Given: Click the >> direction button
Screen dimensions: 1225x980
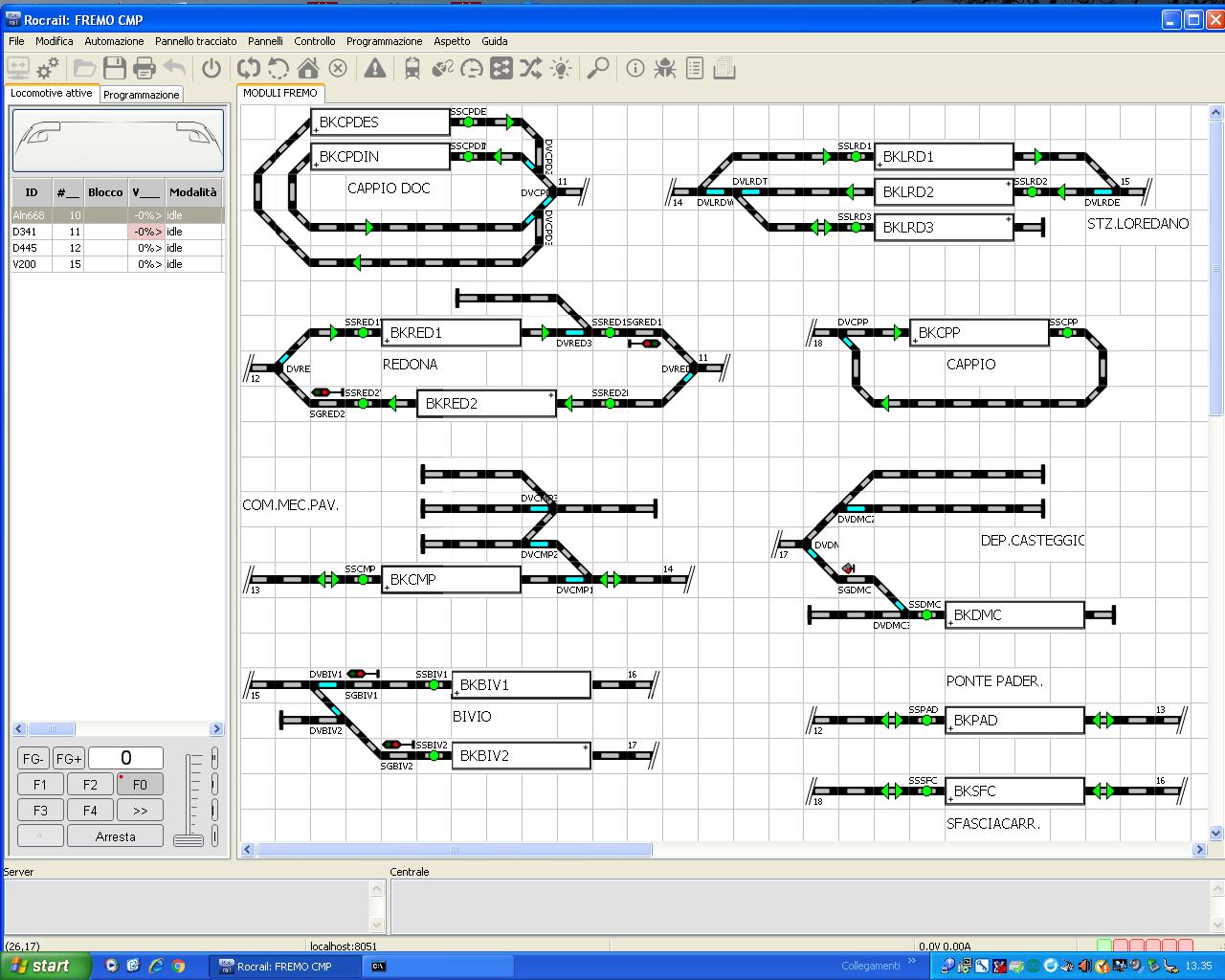Looking at the screenshot, I should (x=140, y=810).
